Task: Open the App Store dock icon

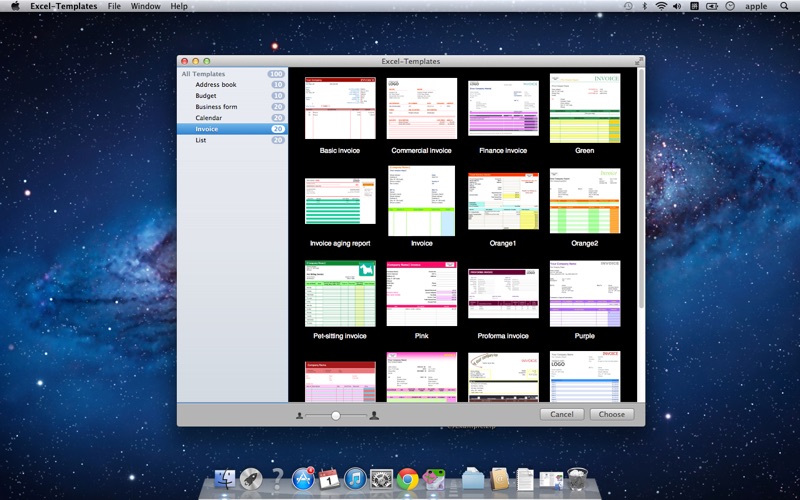Action: pos(303,480)
